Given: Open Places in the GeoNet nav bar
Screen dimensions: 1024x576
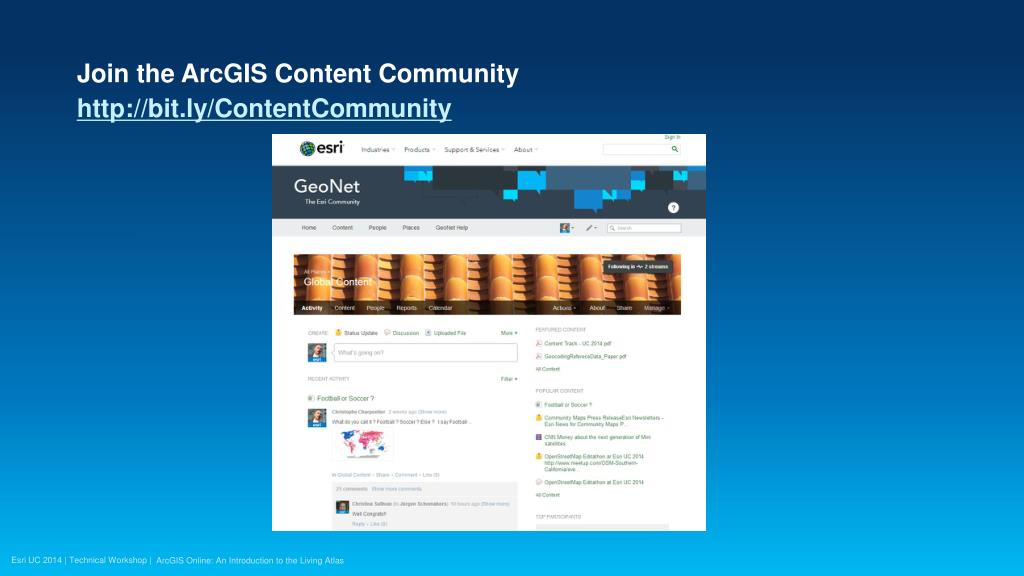Looking at the screenshot, I should (x=411, y=228).
